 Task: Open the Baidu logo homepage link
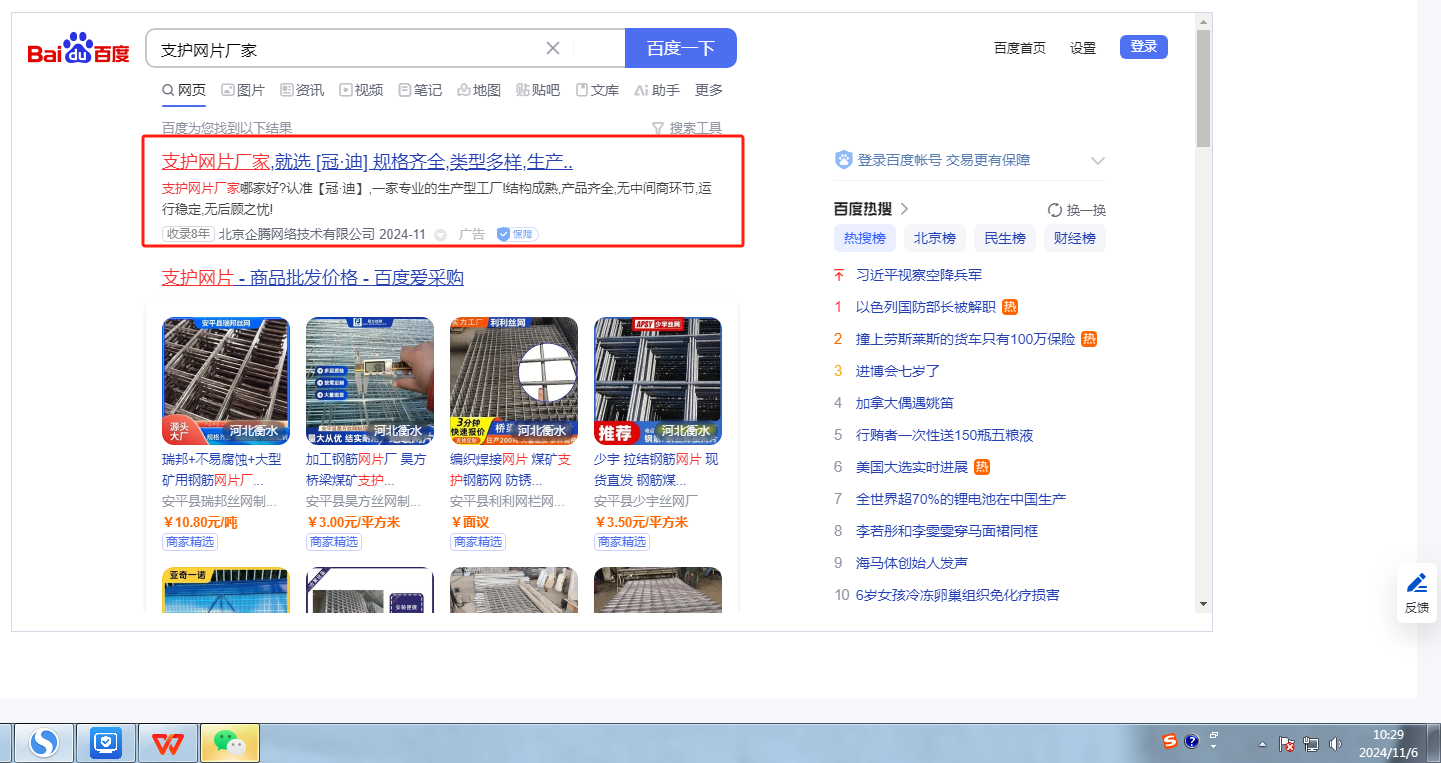pos(78,48)
